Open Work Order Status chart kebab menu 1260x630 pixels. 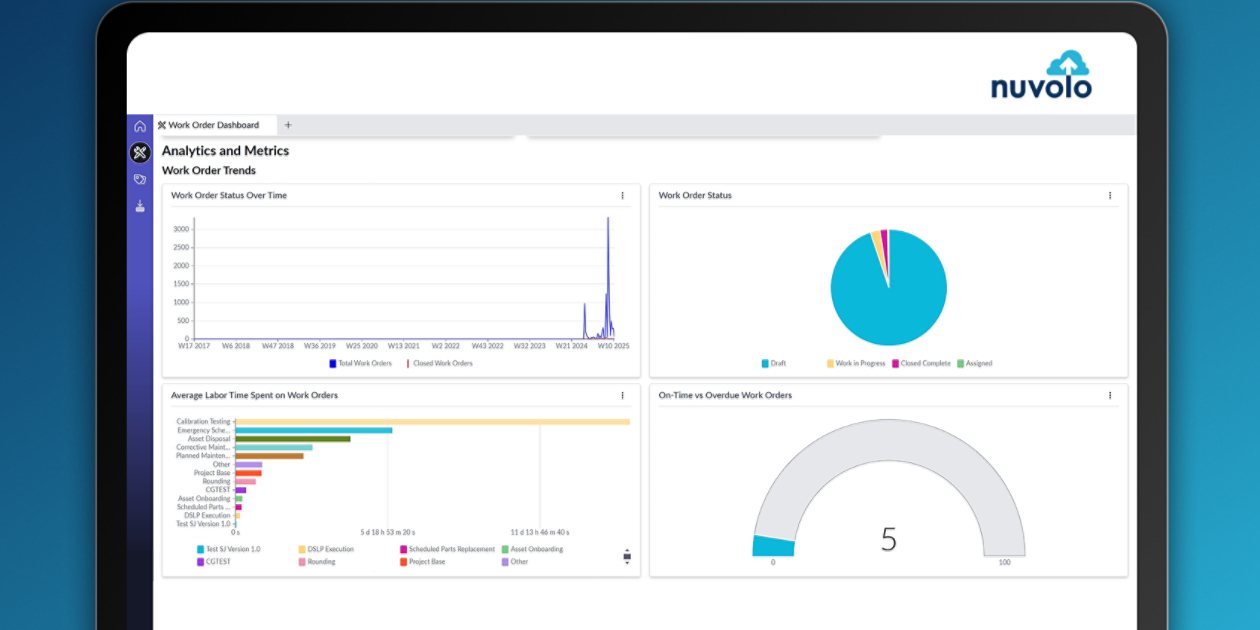1109,196
